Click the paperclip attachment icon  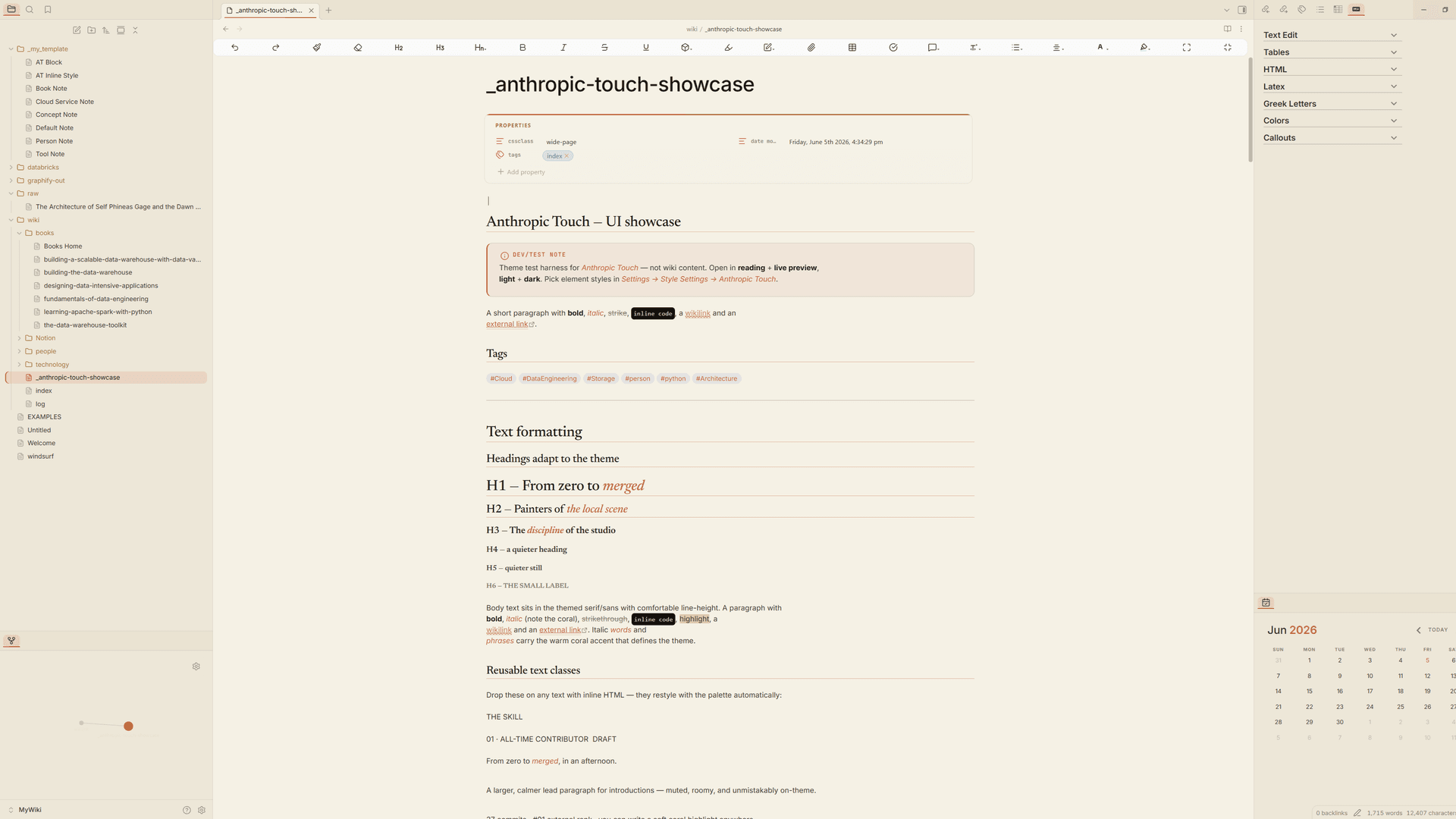811,48
